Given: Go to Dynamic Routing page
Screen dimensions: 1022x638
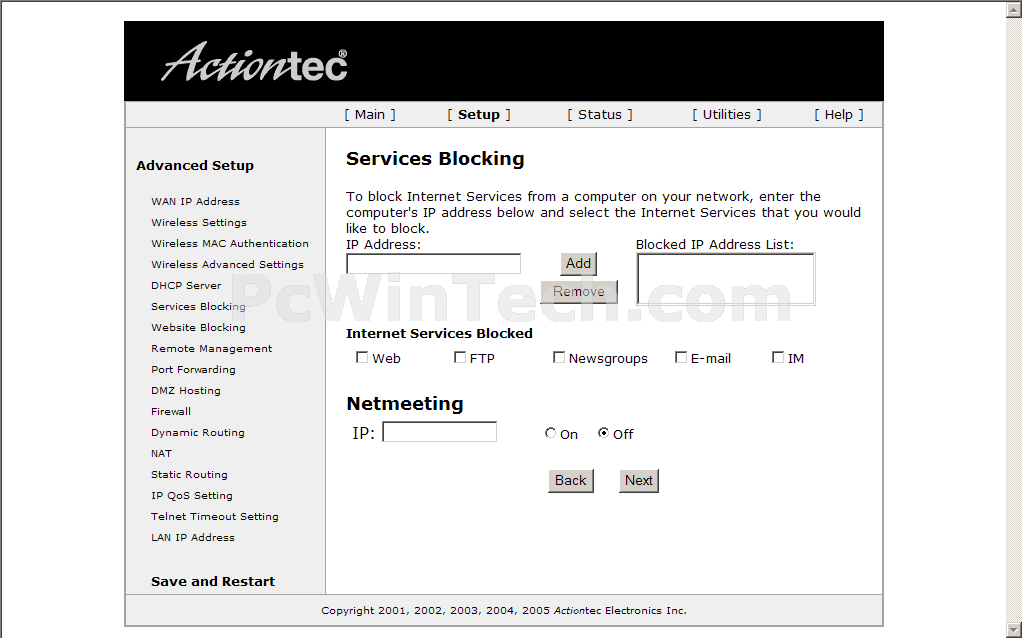Looking at the screenshot, I should click(198, 432).
